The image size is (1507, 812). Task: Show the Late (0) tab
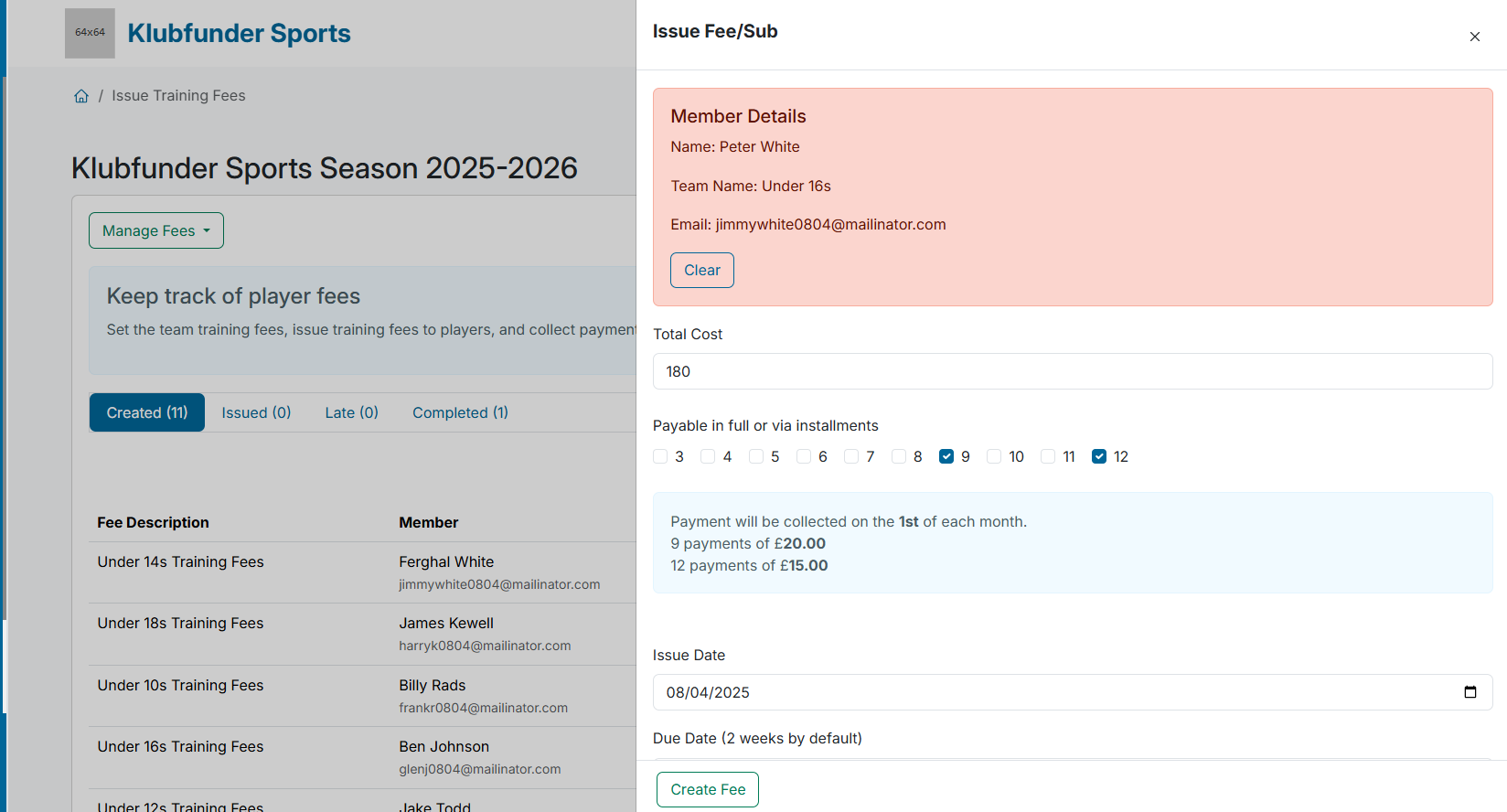point(351,412)
